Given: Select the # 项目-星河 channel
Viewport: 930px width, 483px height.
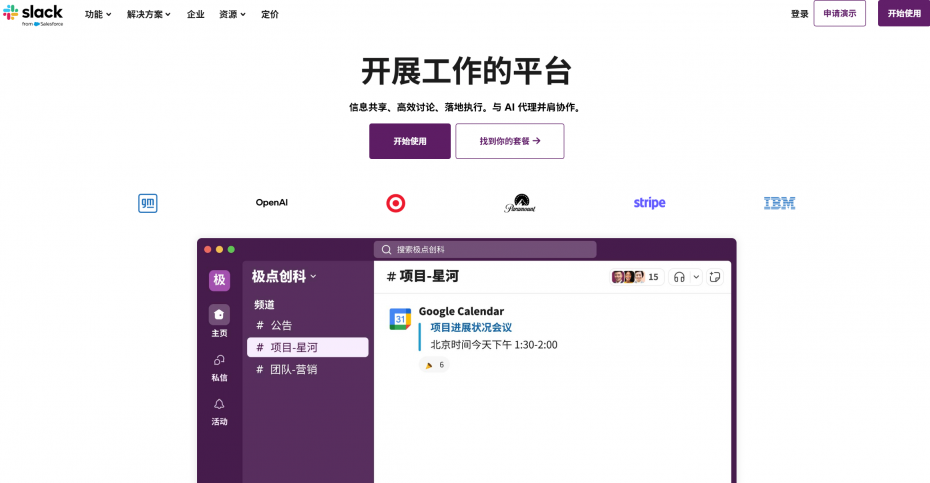Looking at the screenshot, I should [307, 347].
